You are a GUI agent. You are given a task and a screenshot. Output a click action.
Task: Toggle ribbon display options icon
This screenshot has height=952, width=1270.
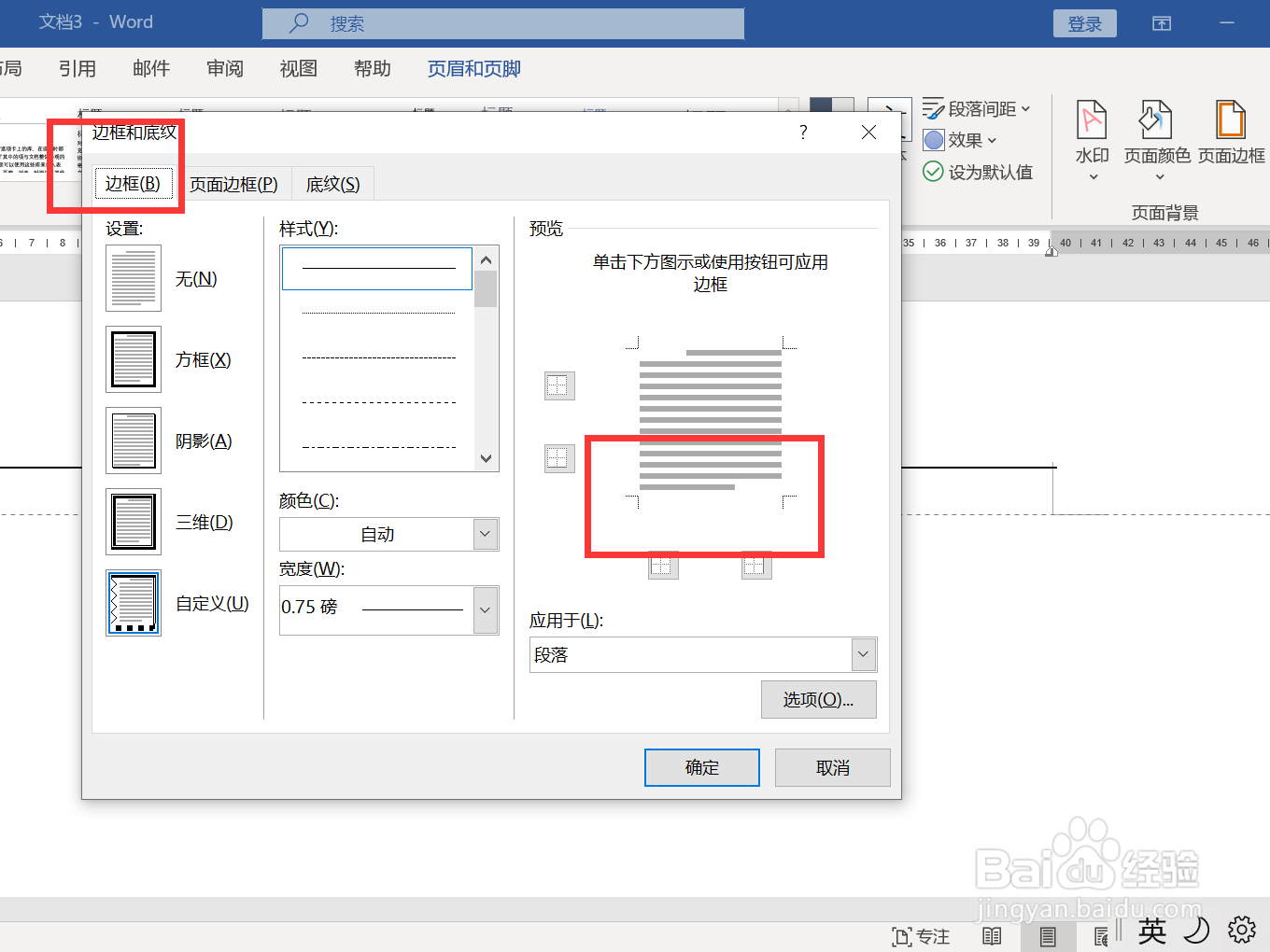coord(1162,23)
